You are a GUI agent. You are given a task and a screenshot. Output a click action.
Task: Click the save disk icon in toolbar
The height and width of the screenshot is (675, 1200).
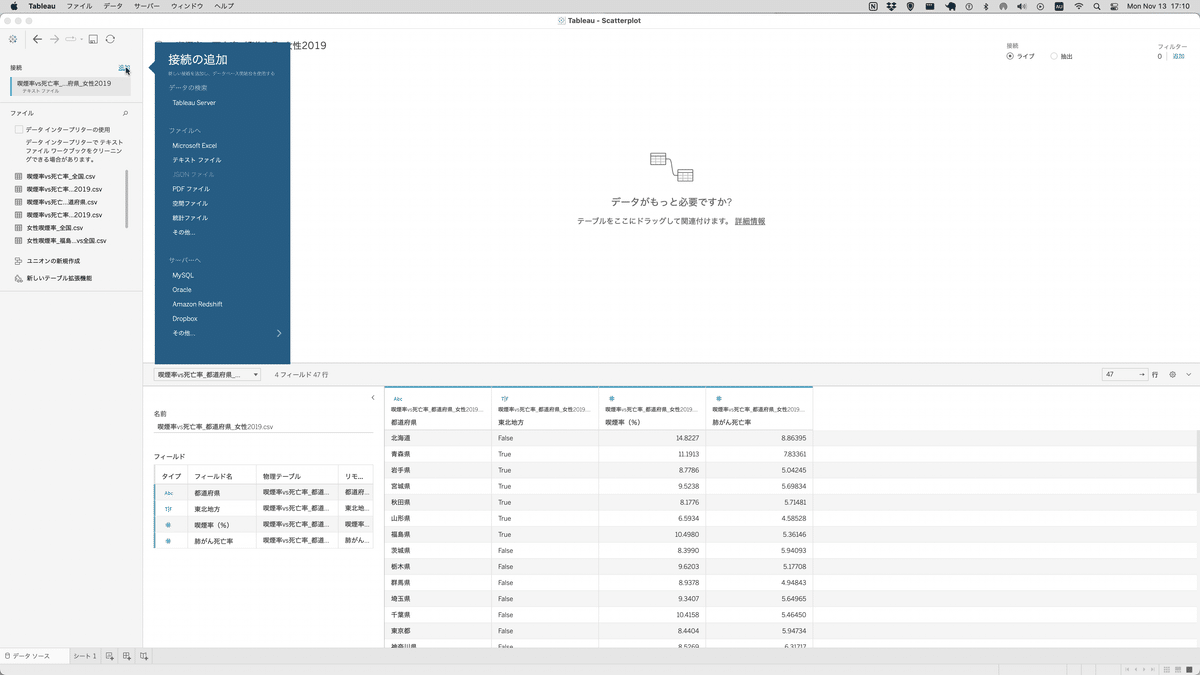(x=93, y=39)
